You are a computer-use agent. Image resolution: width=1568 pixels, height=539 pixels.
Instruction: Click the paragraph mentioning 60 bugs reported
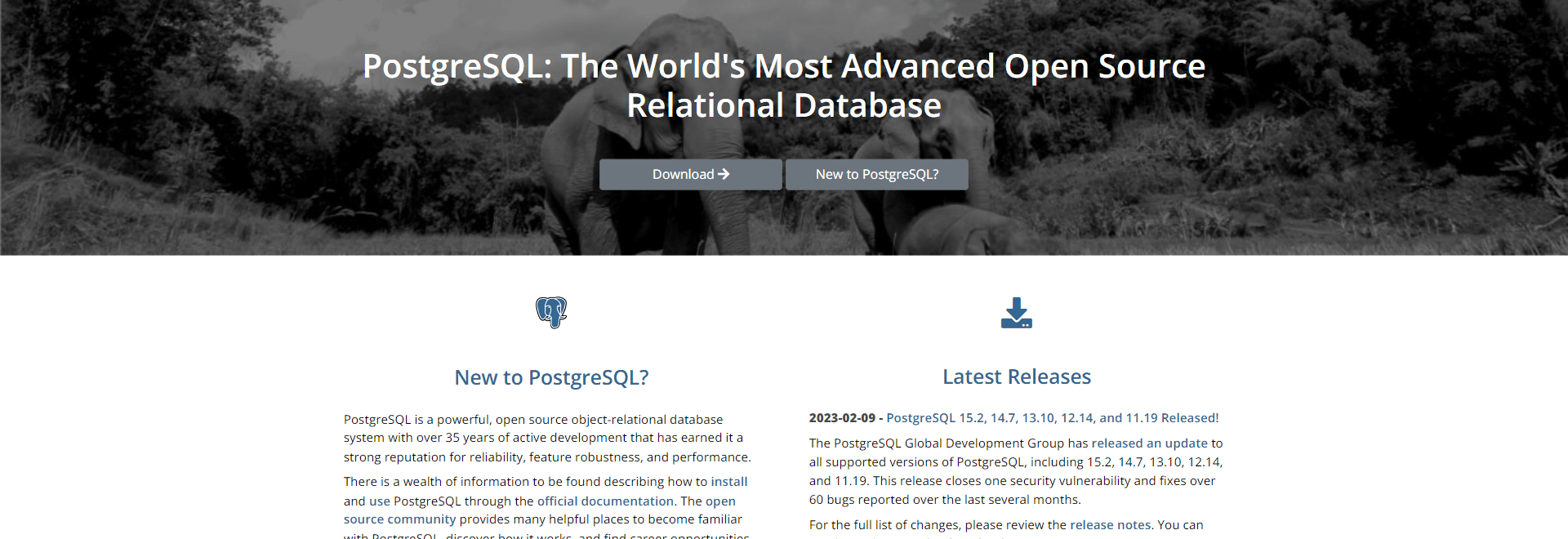[1016, 471]
